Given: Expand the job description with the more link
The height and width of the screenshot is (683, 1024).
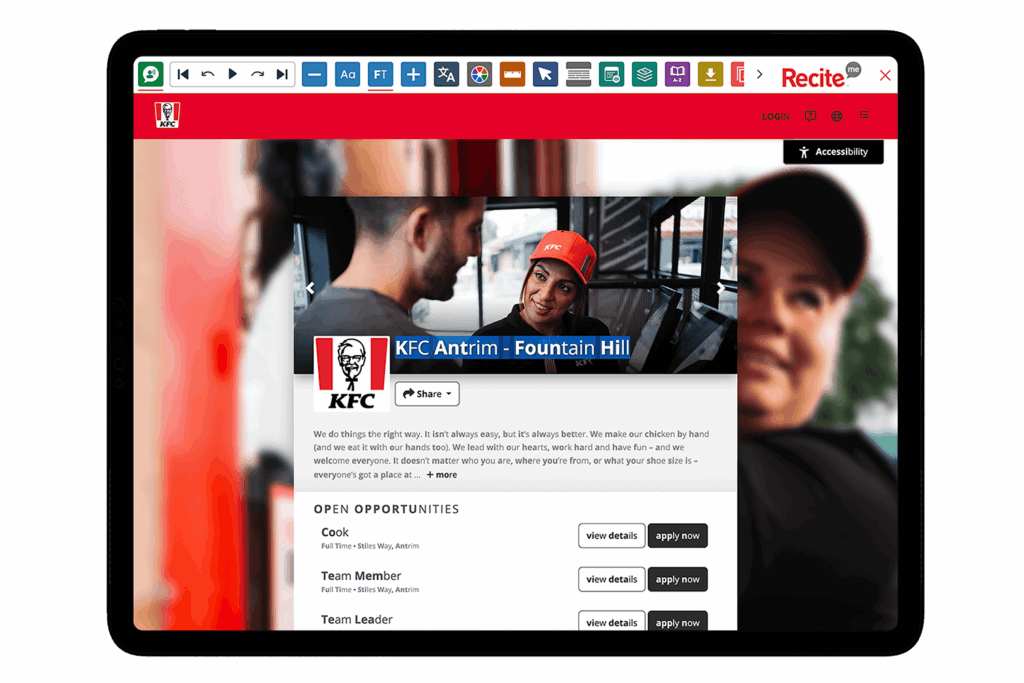Looking at the screenshot, I should (441, 474).
